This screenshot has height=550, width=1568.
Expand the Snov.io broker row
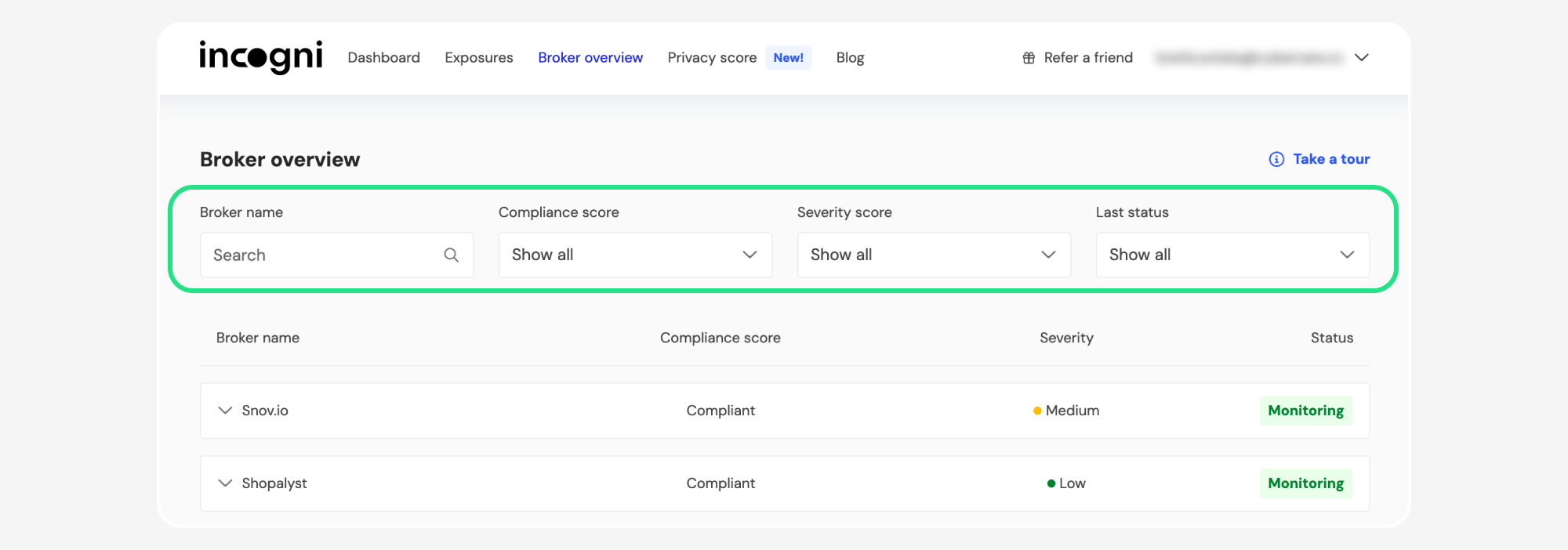[225, 411]
